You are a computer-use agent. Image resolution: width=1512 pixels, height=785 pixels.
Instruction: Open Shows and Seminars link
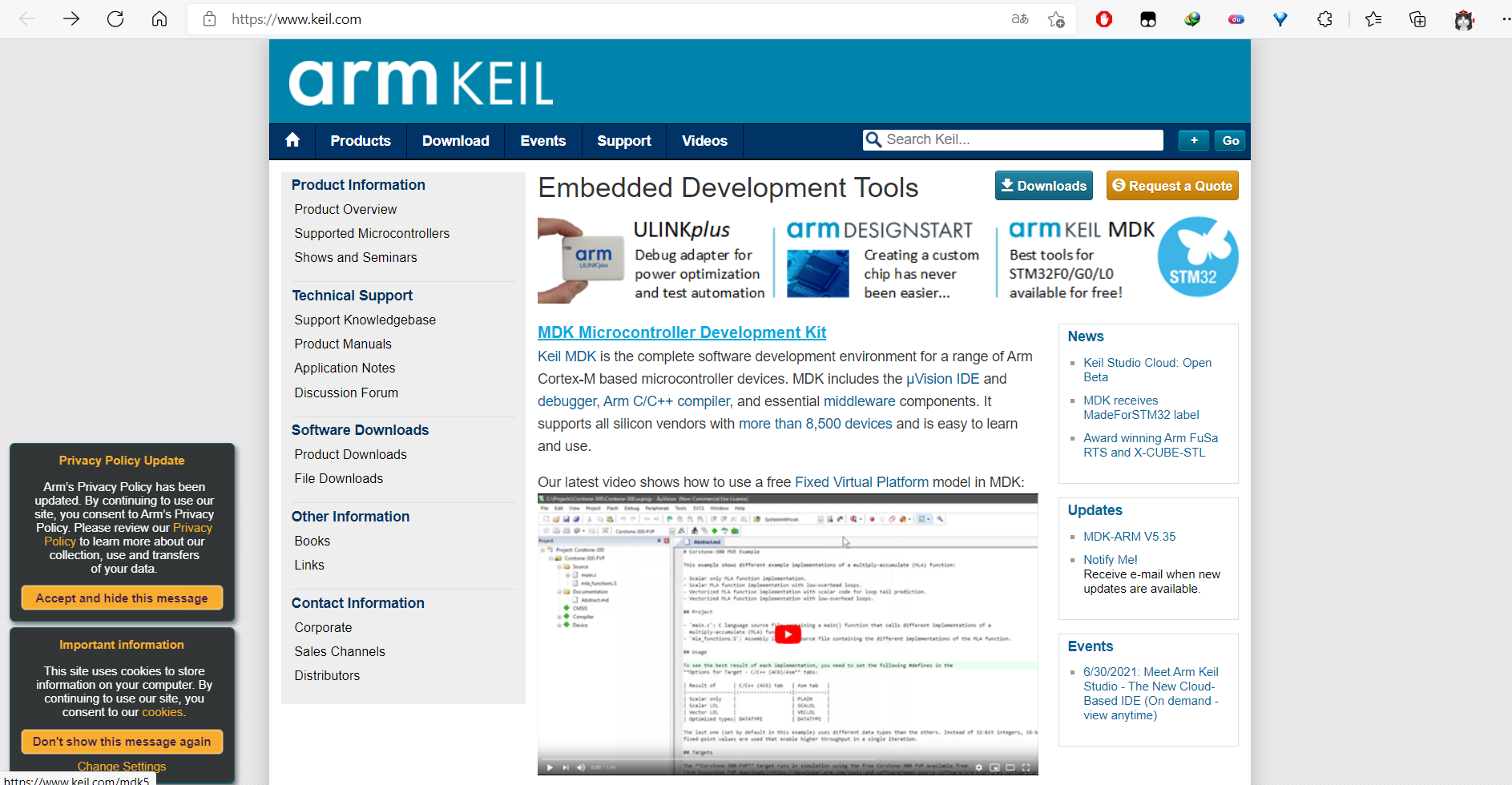click(356, 257)
